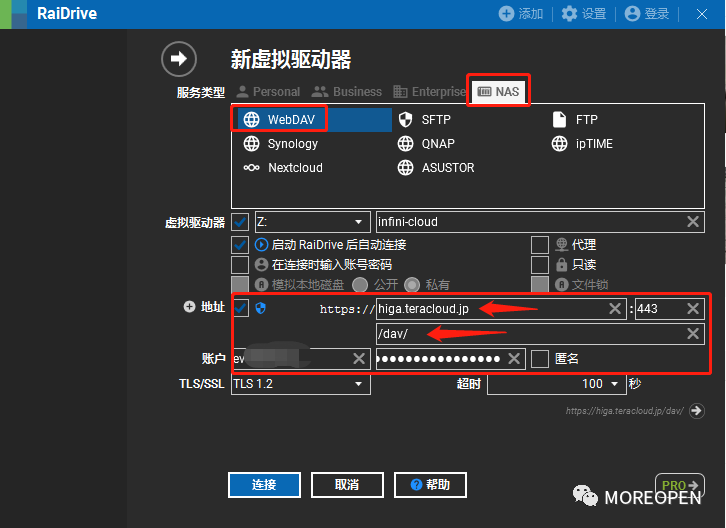Screen dimensions: 726x528
Task: Click the https://higa.teracloud.jp/dav/ link text
Action: tap(625, 410)
